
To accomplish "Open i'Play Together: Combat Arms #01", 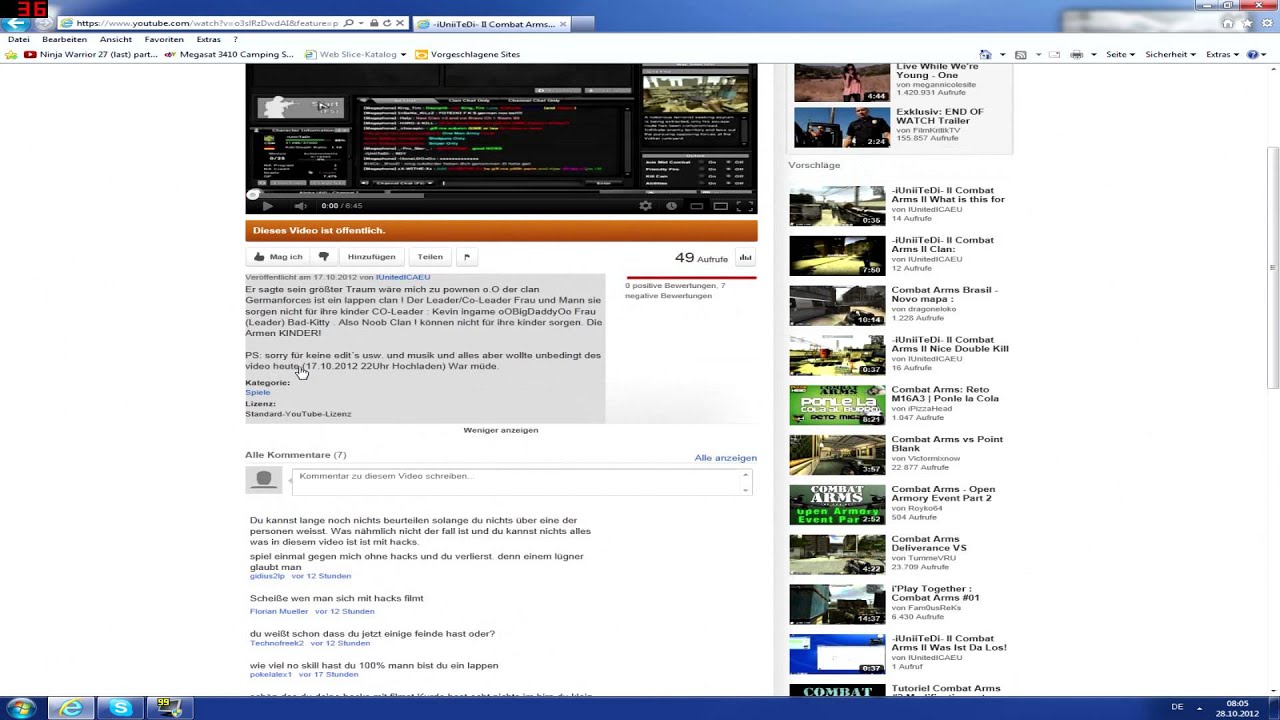I will [935, 593].
